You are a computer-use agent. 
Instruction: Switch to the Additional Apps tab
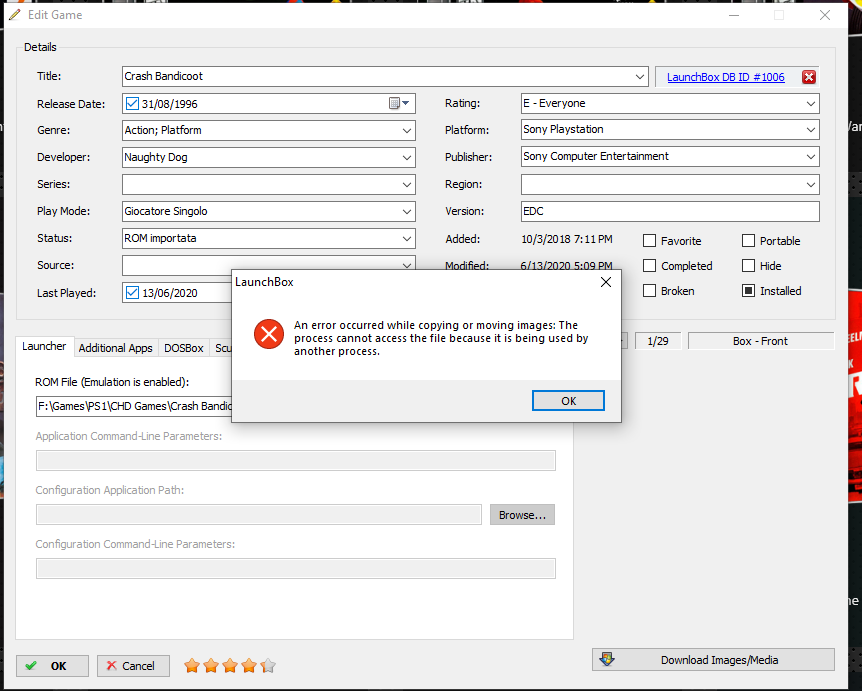click(x=115, y=348)
